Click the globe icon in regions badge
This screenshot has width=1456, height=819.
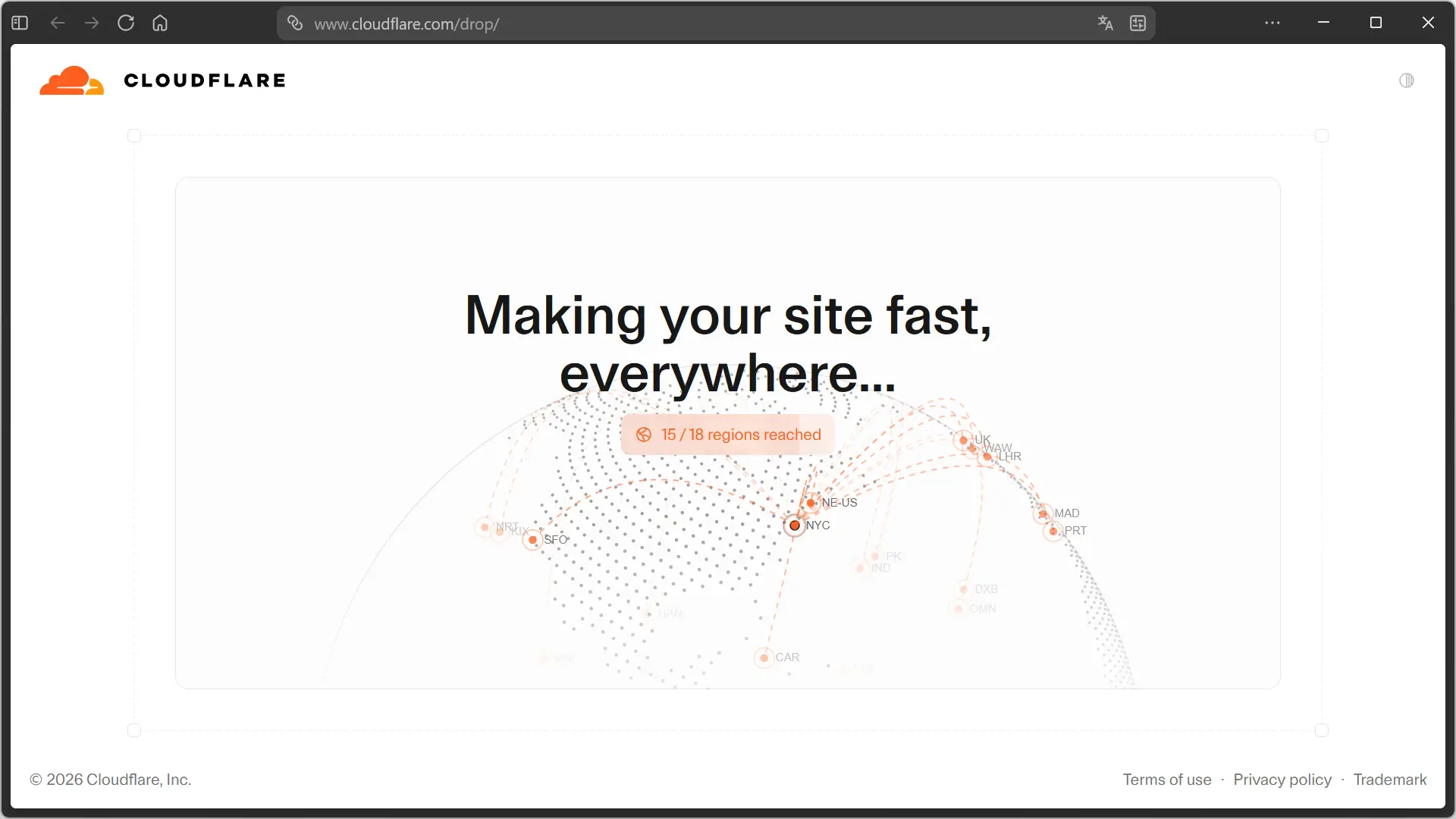coord(644,435)
